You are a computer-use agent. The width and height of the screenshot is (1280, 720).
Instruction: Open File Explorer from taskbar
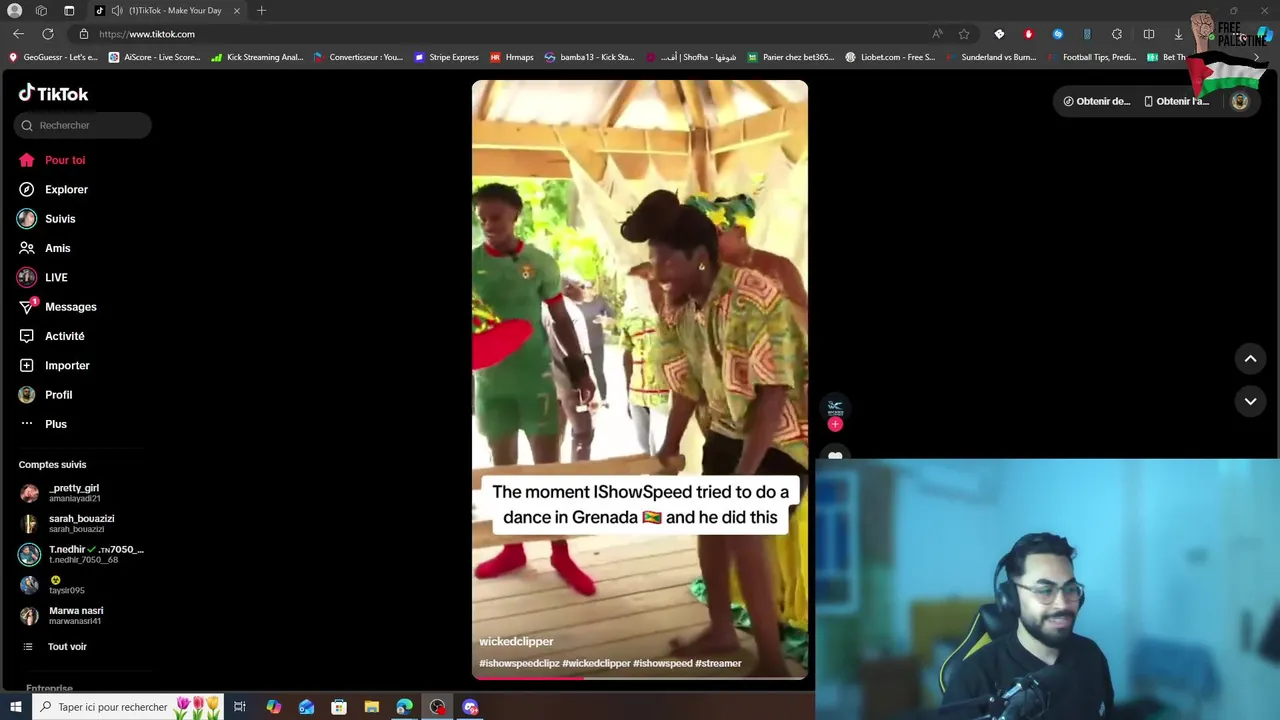coord(372,707)
